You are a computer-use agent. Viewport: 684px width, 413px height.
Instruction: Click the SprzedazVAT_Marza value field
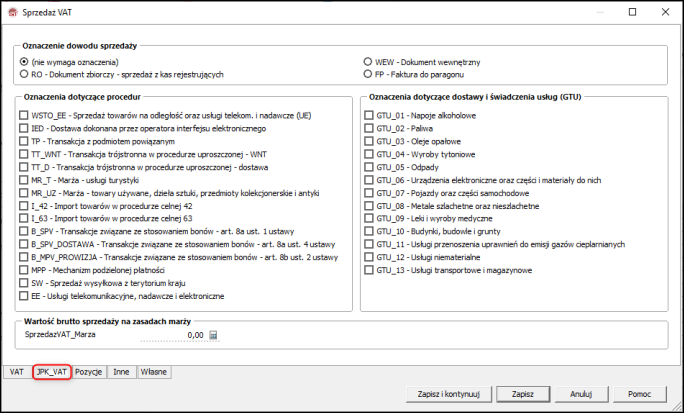[175, 336]
